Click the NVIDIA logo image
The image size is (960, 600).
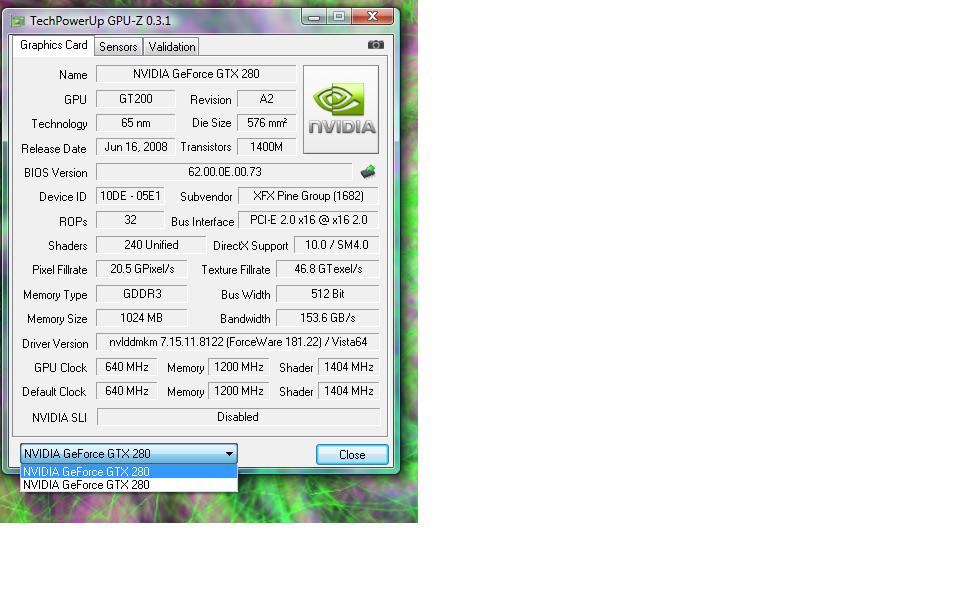[341, 110]
